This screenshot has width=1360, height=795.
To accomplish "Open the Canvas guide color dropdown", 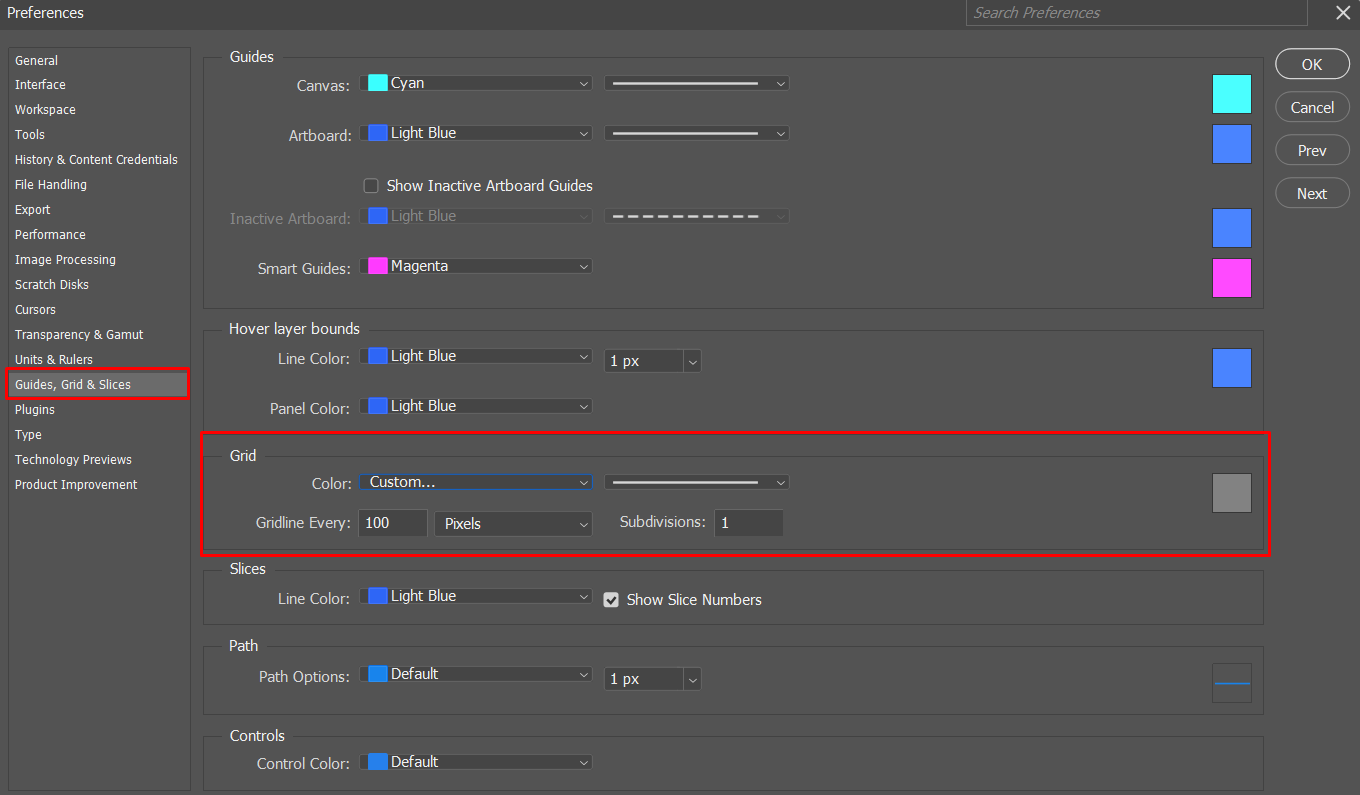I will (476, 84).
